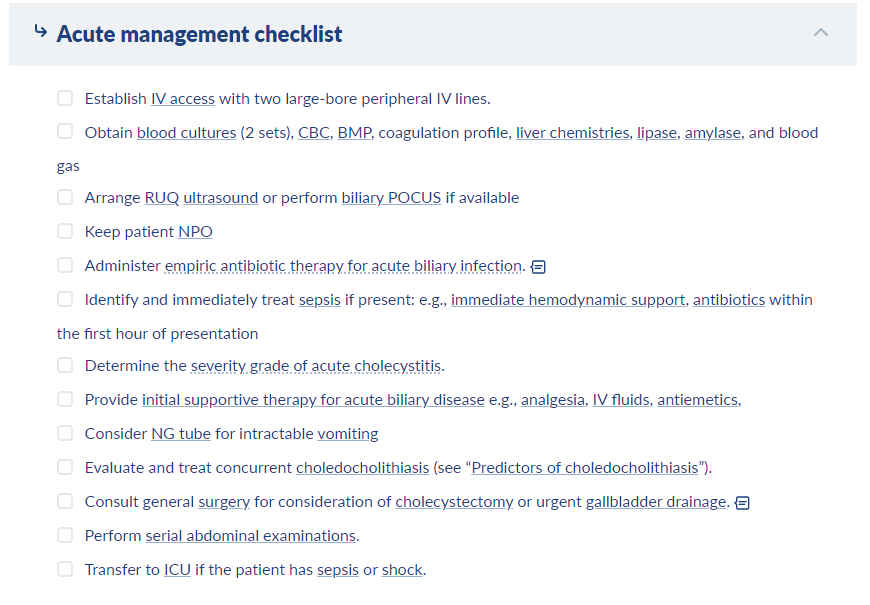870x605 pixels.
Task: Click the lipase link
Action: coord(657,133)
